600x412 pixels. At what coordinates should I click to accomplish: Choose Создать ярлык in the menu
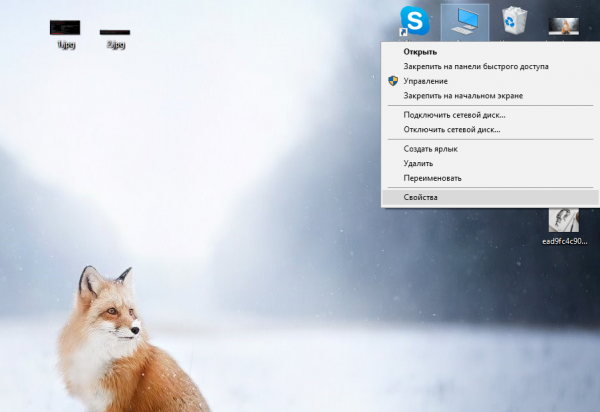pyautogui.click(x=430, y=149)
